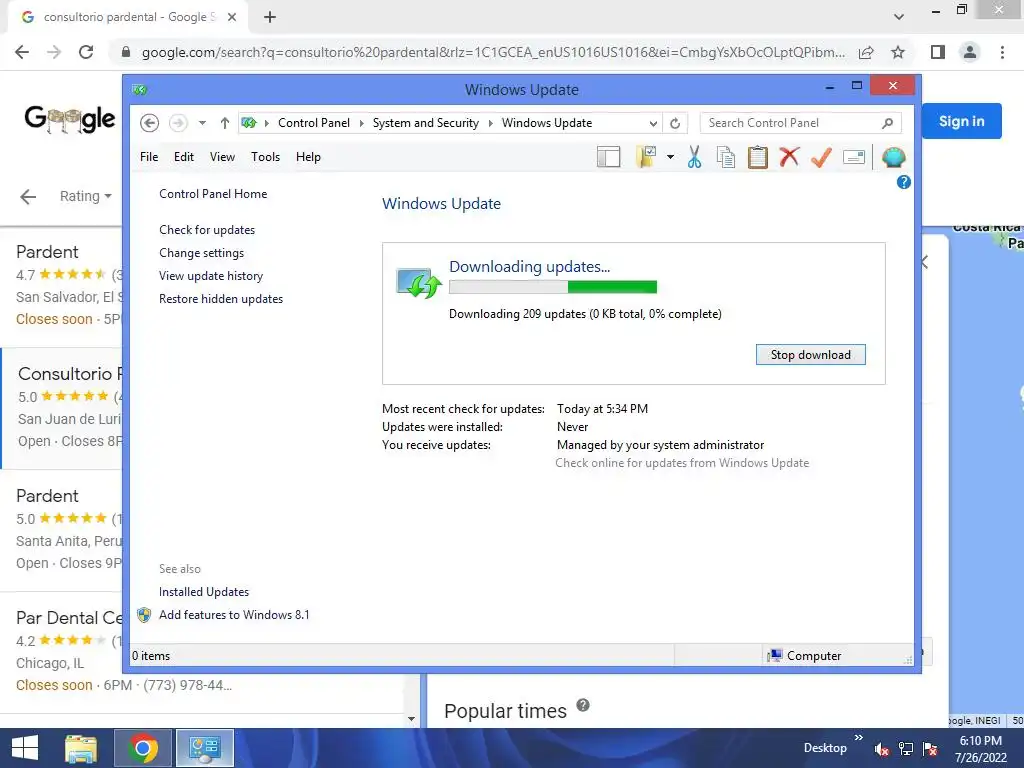Go to Control Panel Home
The height and width of the screenshot is (768, 1024).
pos(213,194)
